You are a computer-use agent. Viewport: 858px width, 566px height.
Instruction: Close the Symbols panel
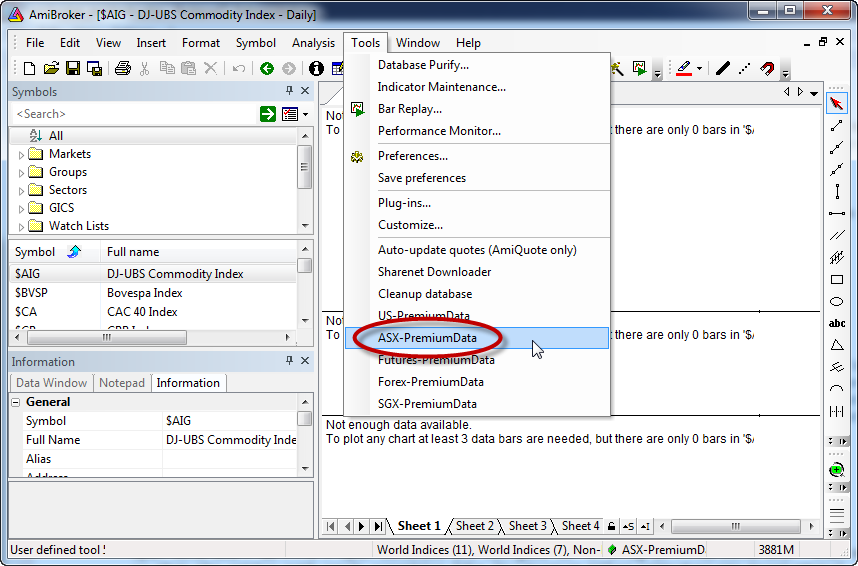(305, 91)
